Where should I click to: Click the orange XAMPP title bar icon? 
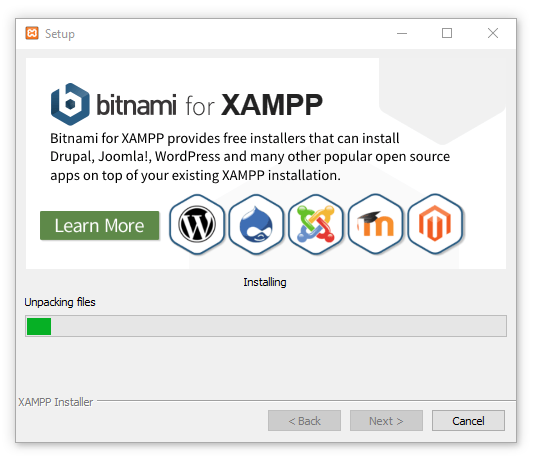coord(32,33)
